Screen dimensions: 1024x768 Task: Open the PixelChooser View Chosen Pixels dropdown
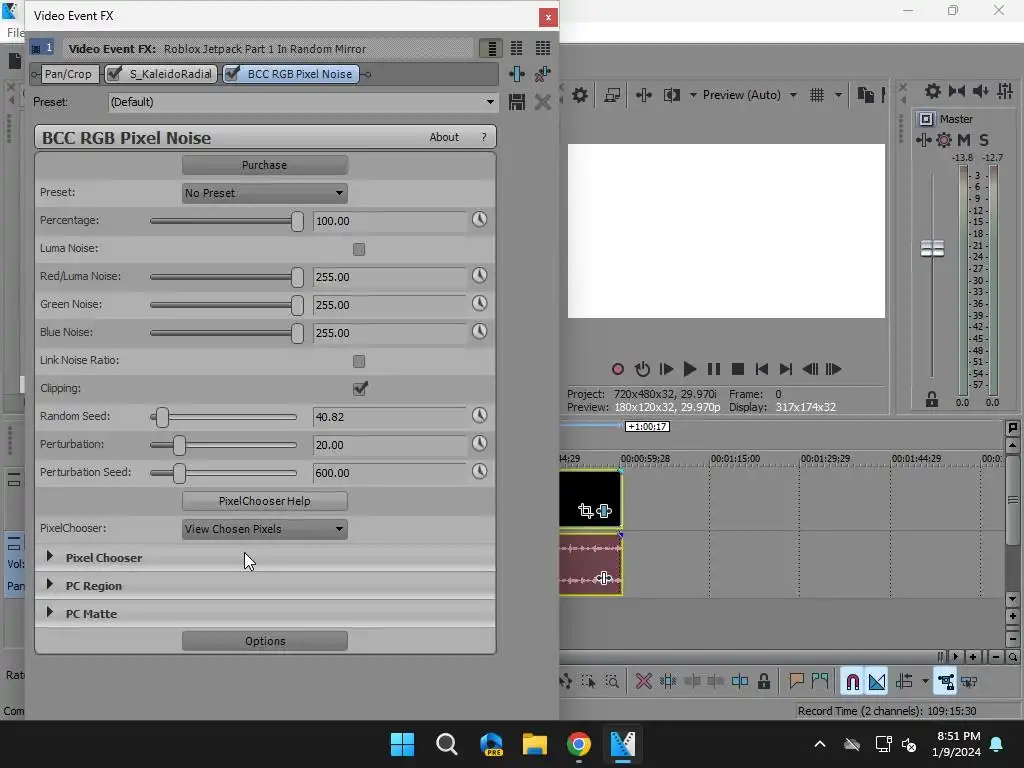(264, 529)
